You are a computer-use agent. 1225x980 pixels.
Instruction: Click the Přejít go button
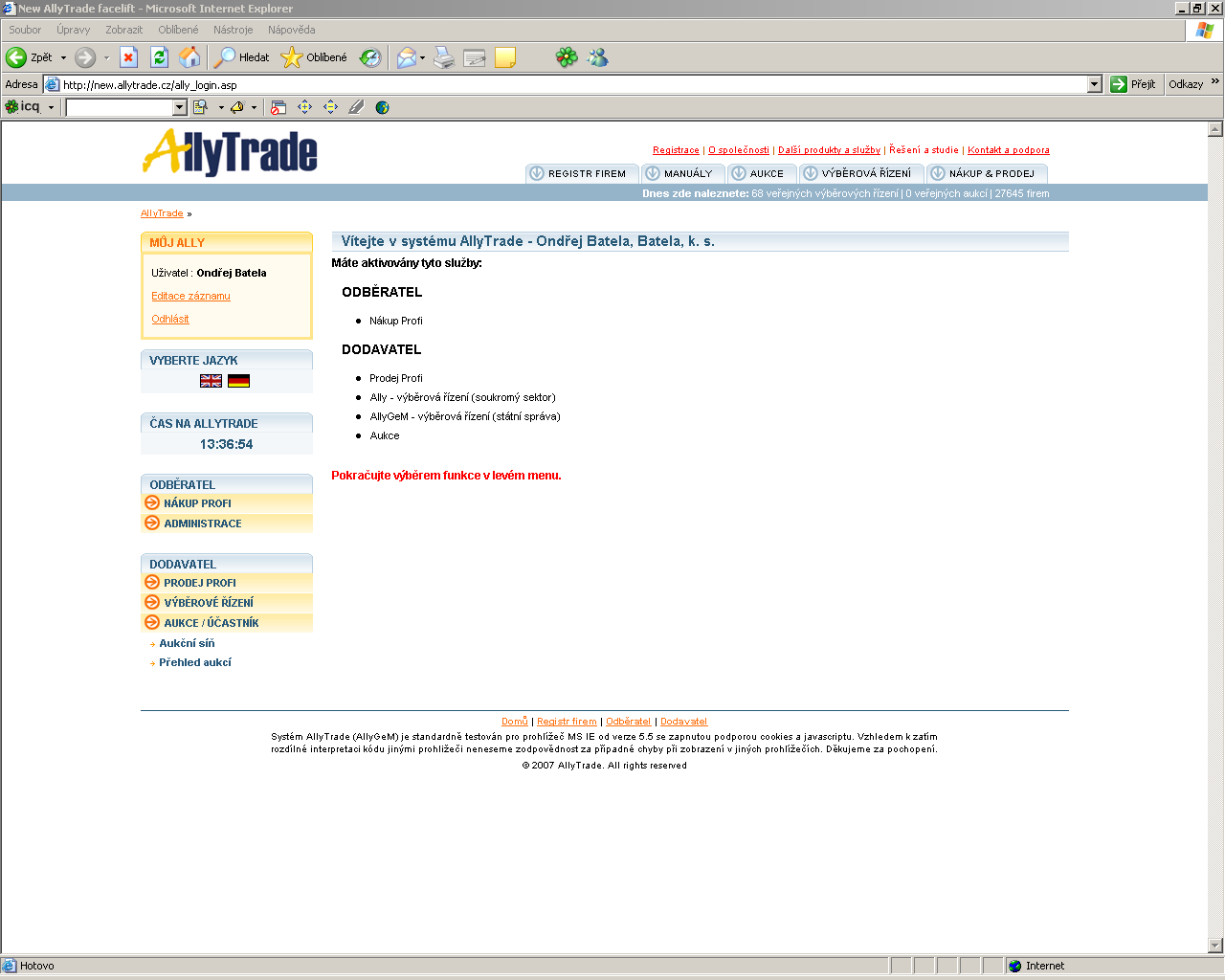(1133, 84)
